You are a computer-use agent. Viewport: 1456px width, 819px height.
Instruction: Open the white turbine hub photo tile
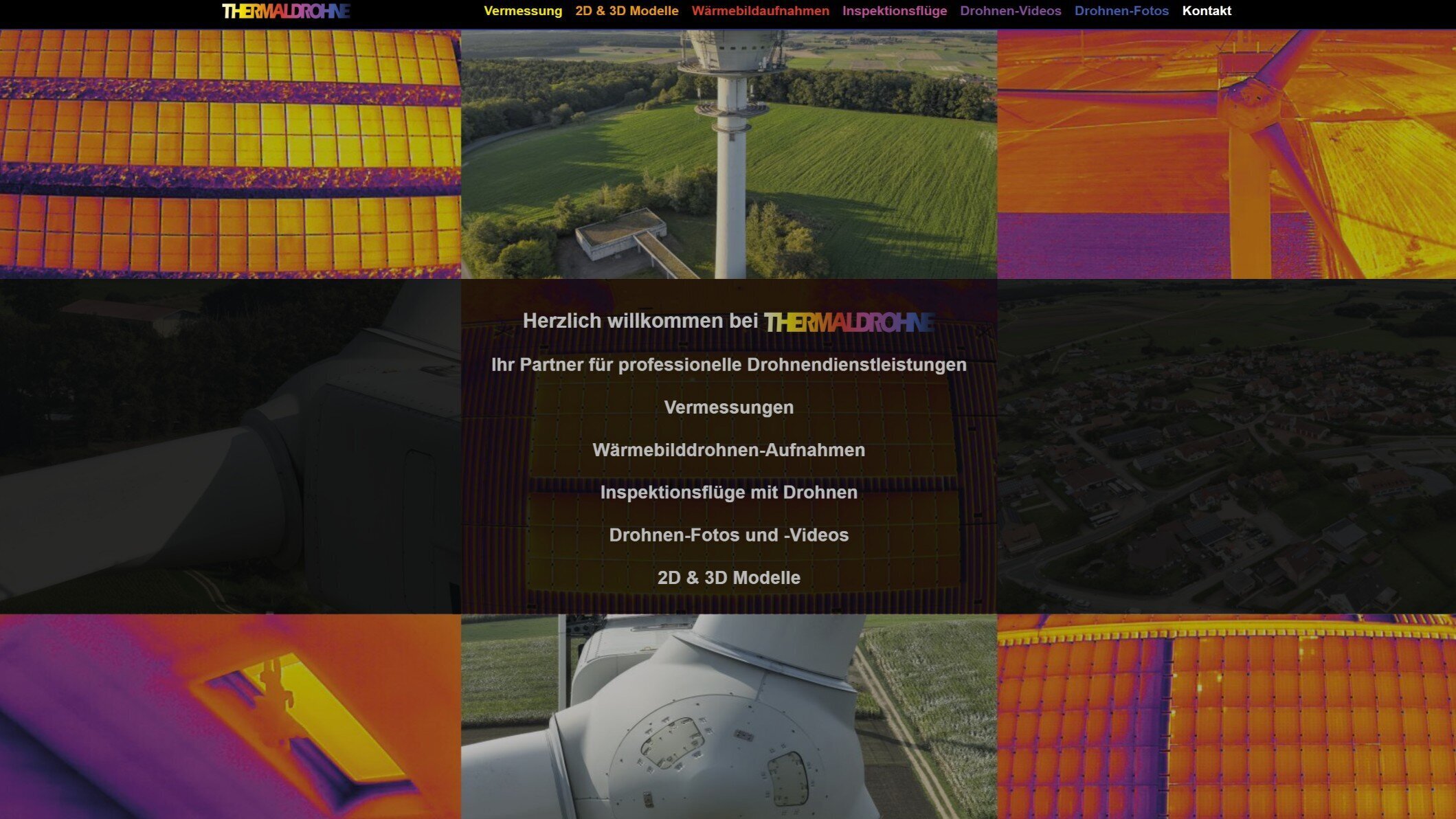coord(729,717)
